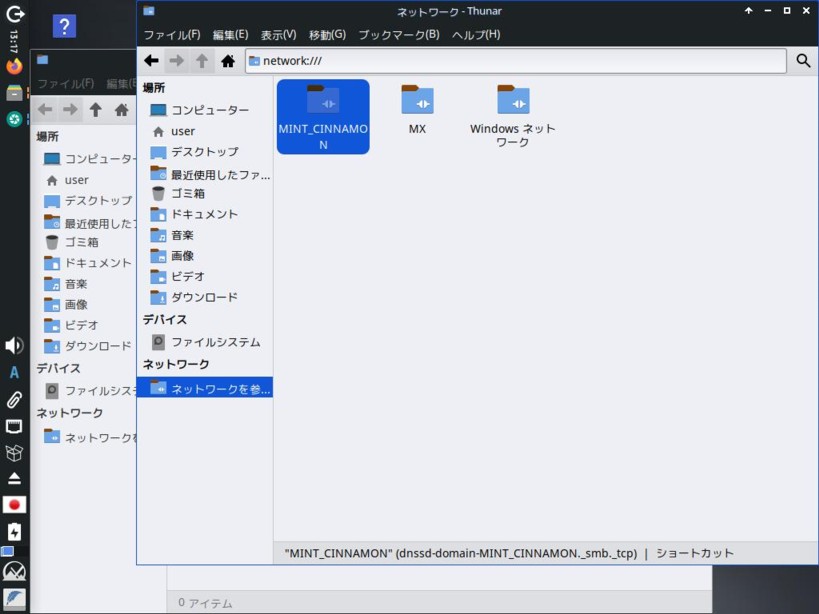
Task: Open 最近使用したファイル in sidebar
Action: pyautogui.click(x=219, y=174)
